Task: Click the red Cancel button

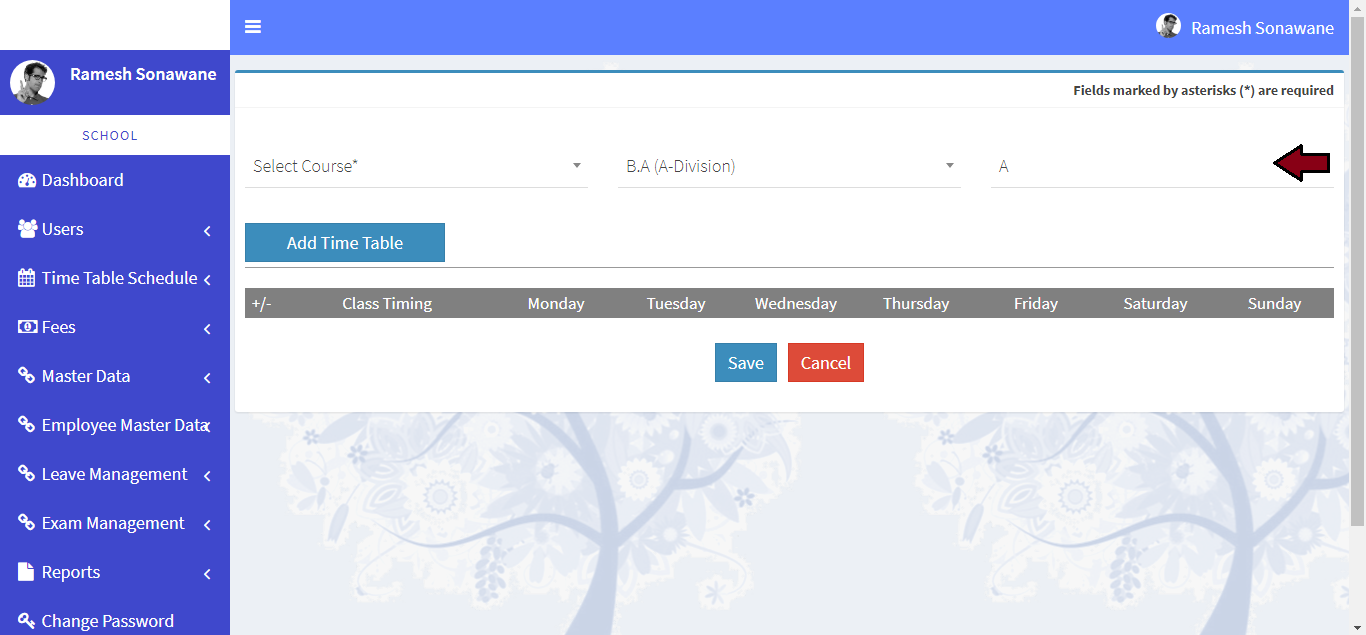Action: point(825,363)
